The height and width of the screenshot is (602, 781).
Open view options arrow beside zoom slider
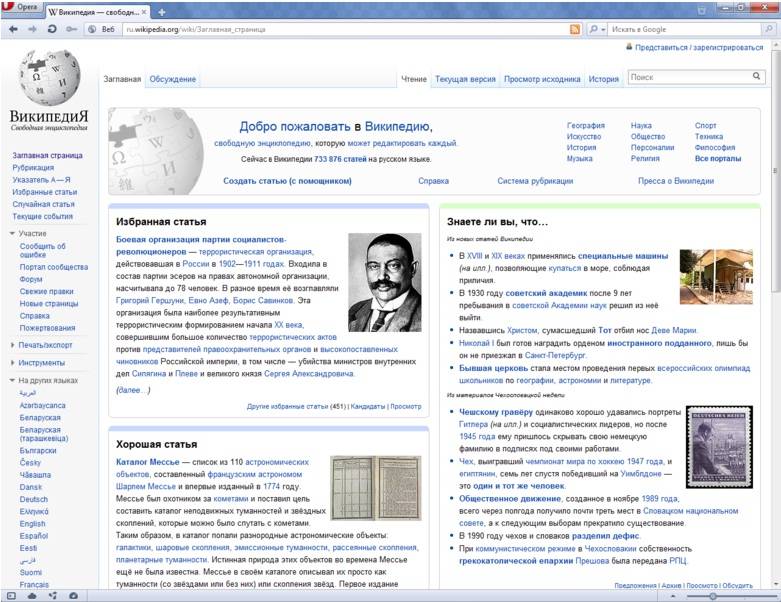click(x=673, y=596)
